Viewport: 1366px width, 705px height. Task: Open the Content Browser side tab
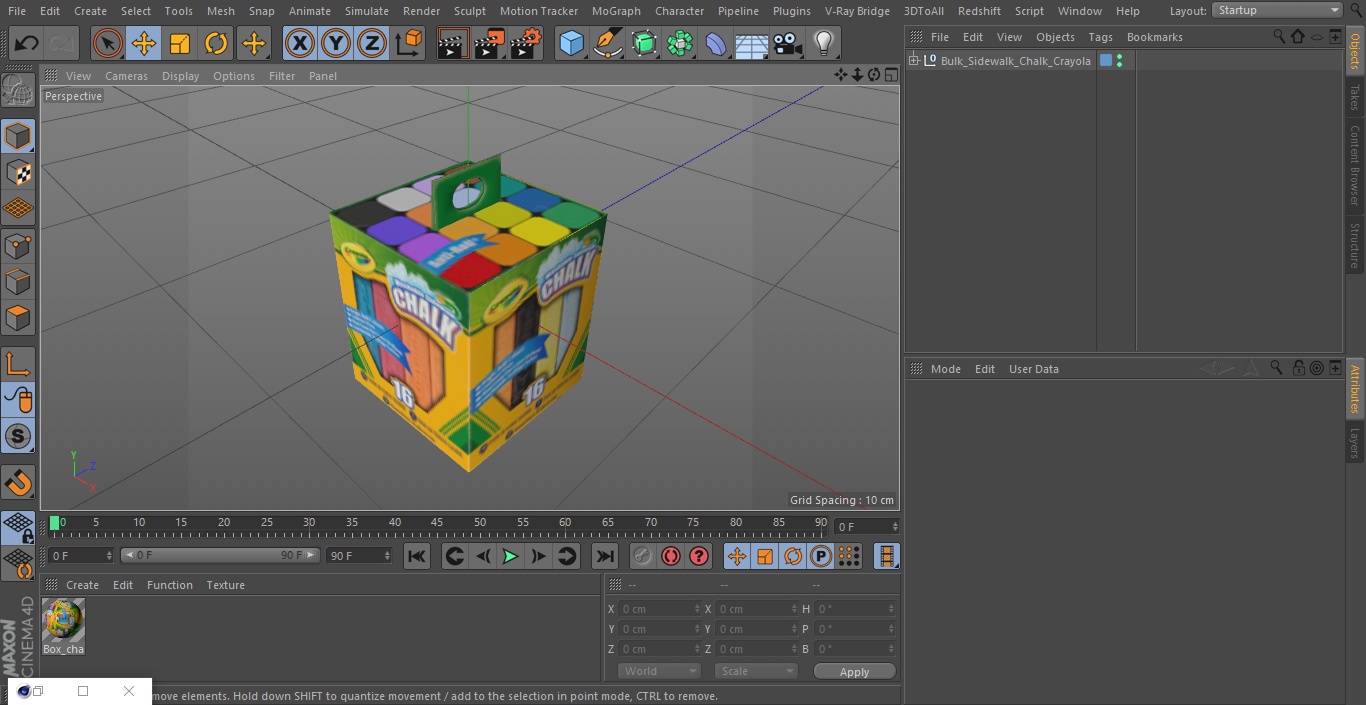tap(1355, 165)
